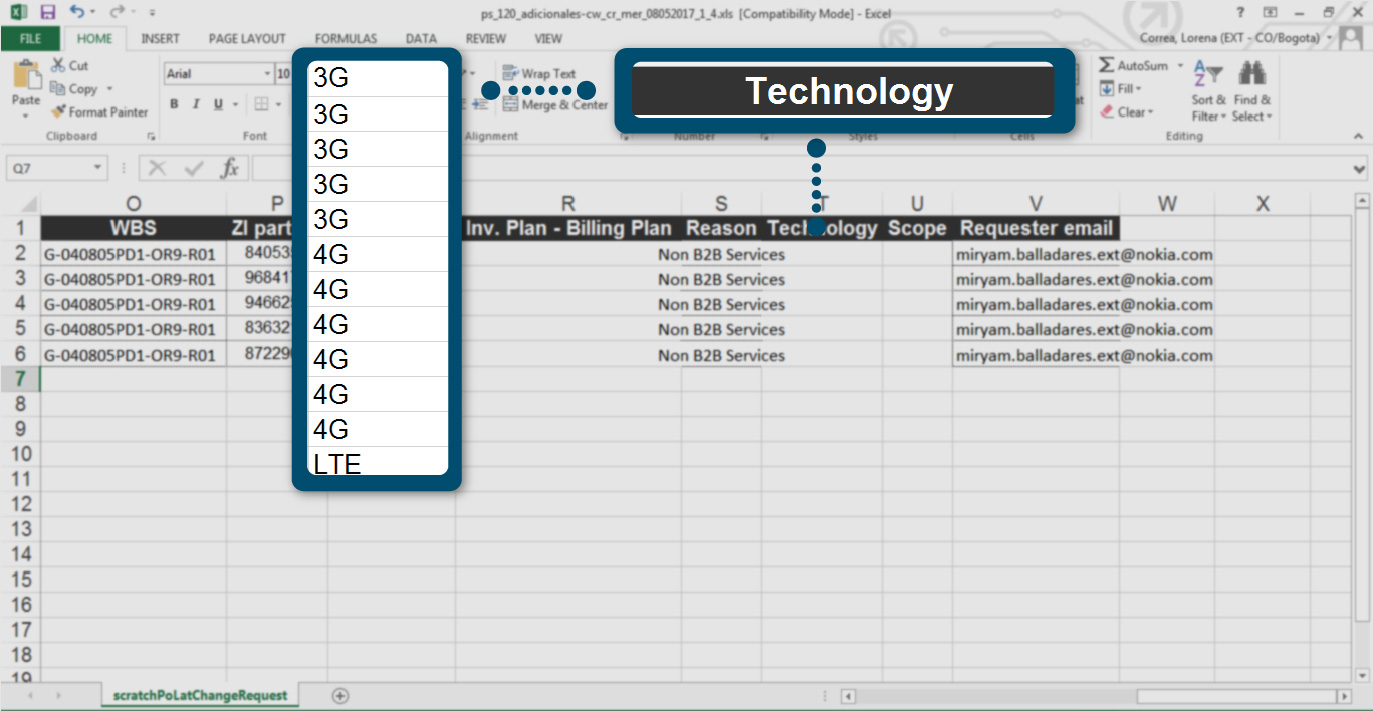This screenshot has width=1373, height=711.
Task: Open the FILE tab
Action: click(x=30, y=39)
